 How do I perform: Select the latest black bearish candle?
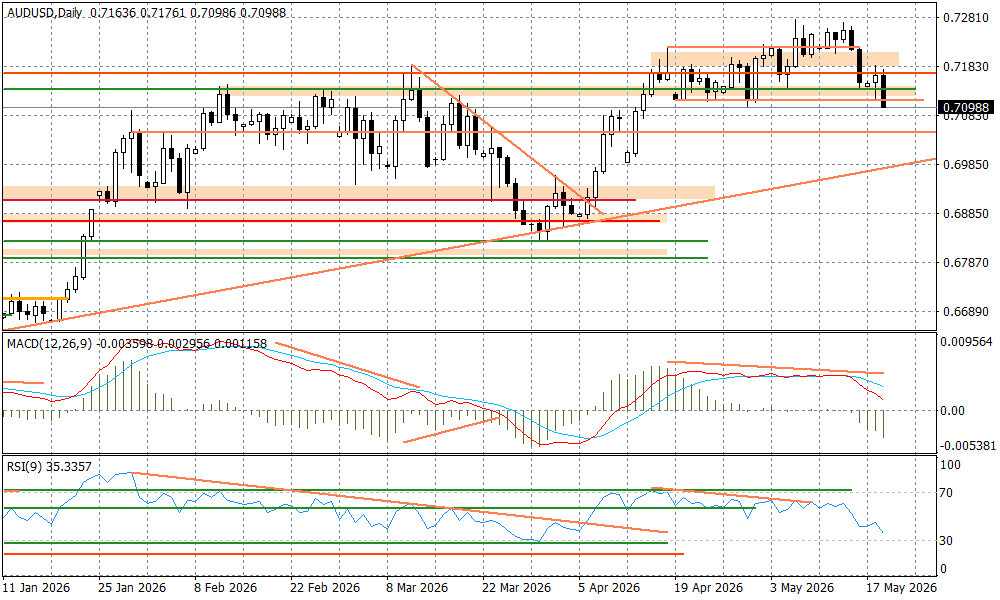[884, 91]
